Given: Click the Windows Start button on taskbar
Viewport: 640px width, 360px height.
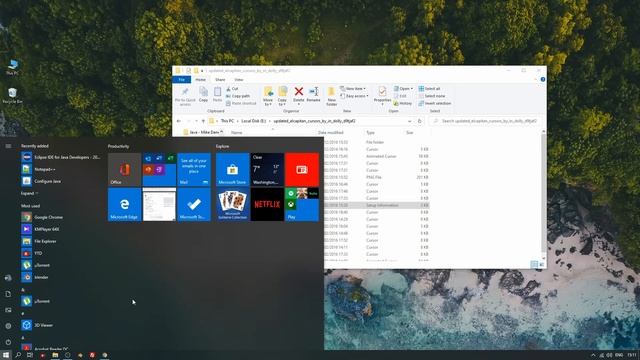Looking at the screenshot, I should tap(6, 355).
